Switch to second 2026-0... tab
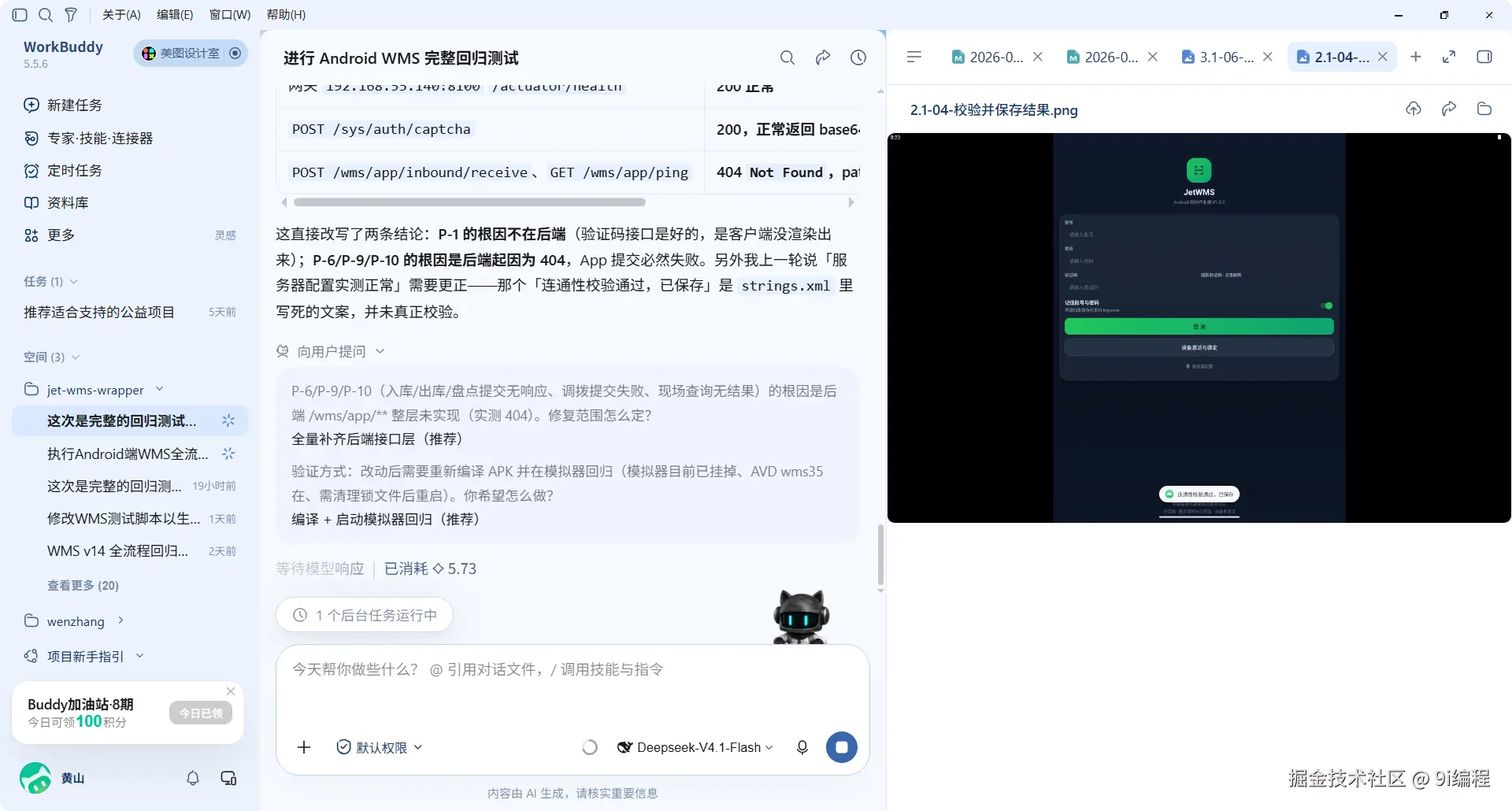 tap(1102, 57)
